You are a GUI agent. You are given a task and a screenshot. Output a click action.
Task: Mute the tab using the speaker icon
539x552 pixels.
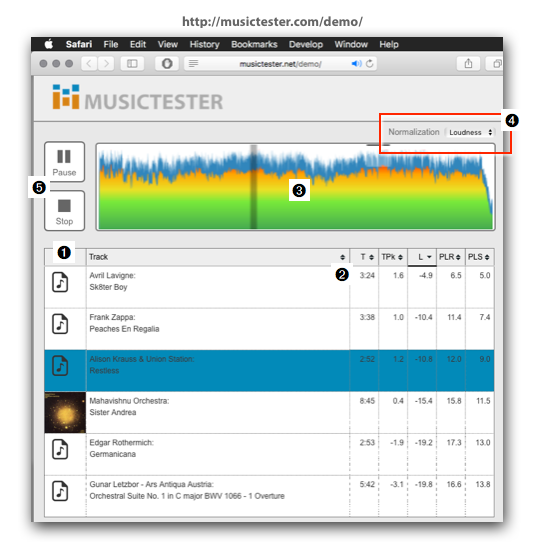coord(356,64)
